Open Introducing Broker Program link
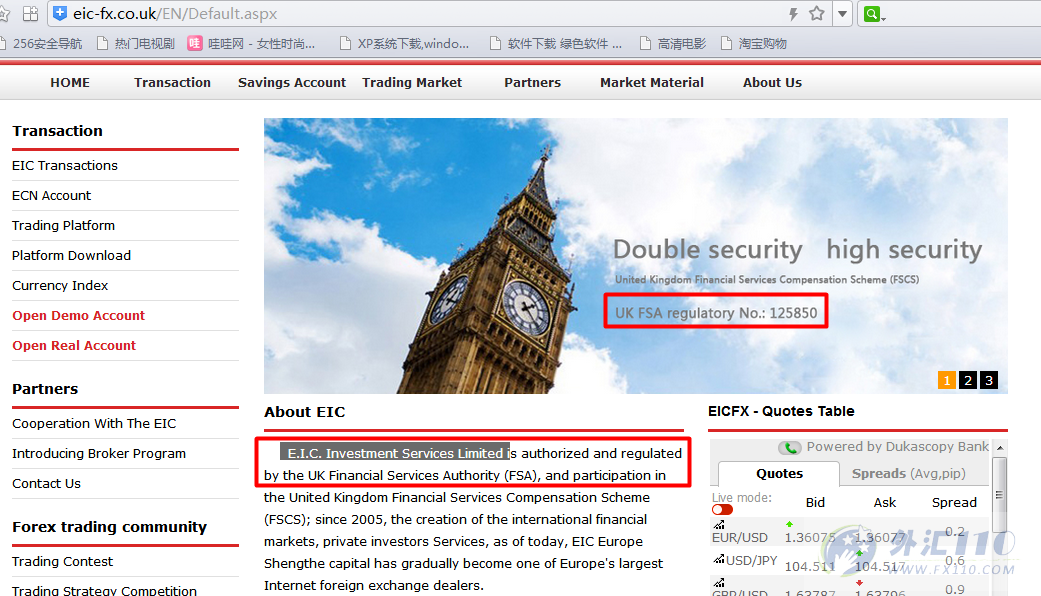1041x596 pixels. [x=99, y=454]
